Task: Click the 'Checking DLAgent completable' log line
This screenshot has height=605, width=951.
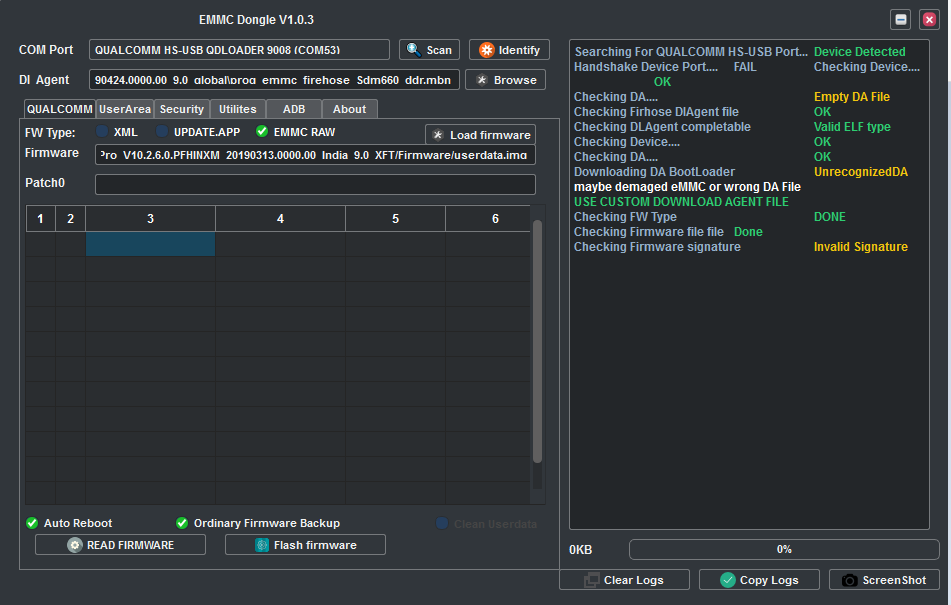Action: (662, 127)
